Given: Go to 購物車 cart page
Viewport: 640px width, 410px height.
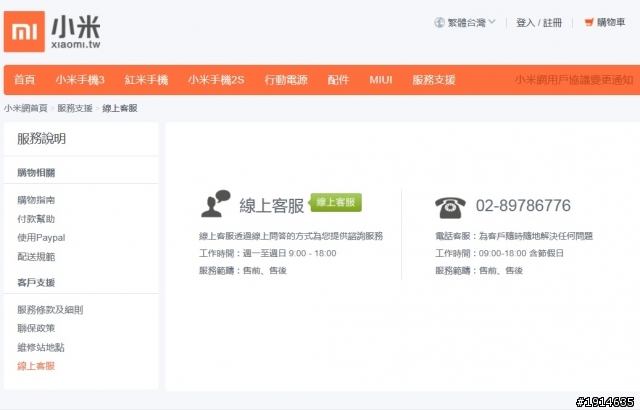Looking at the screenshot, I should tap(611, 22).
